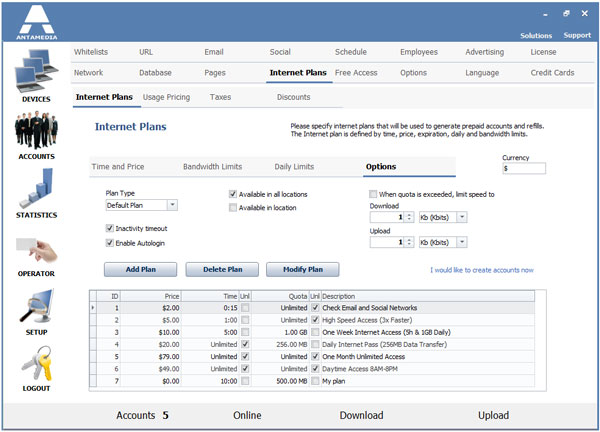
Task: Open the Credit Cards tab
Action: tap(552, 73)
